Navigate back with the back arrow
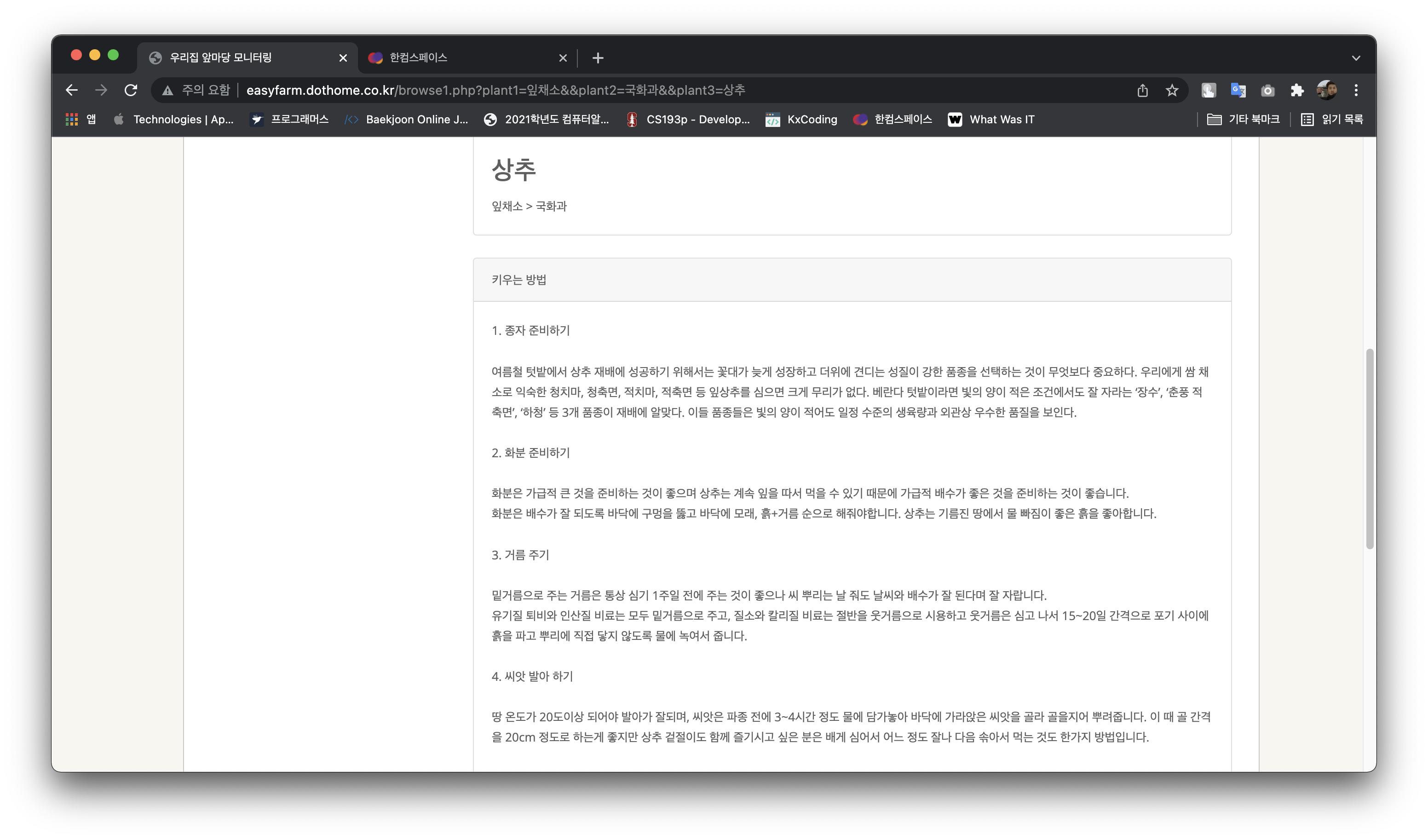1428x840 pixels. tap(71, 90)
